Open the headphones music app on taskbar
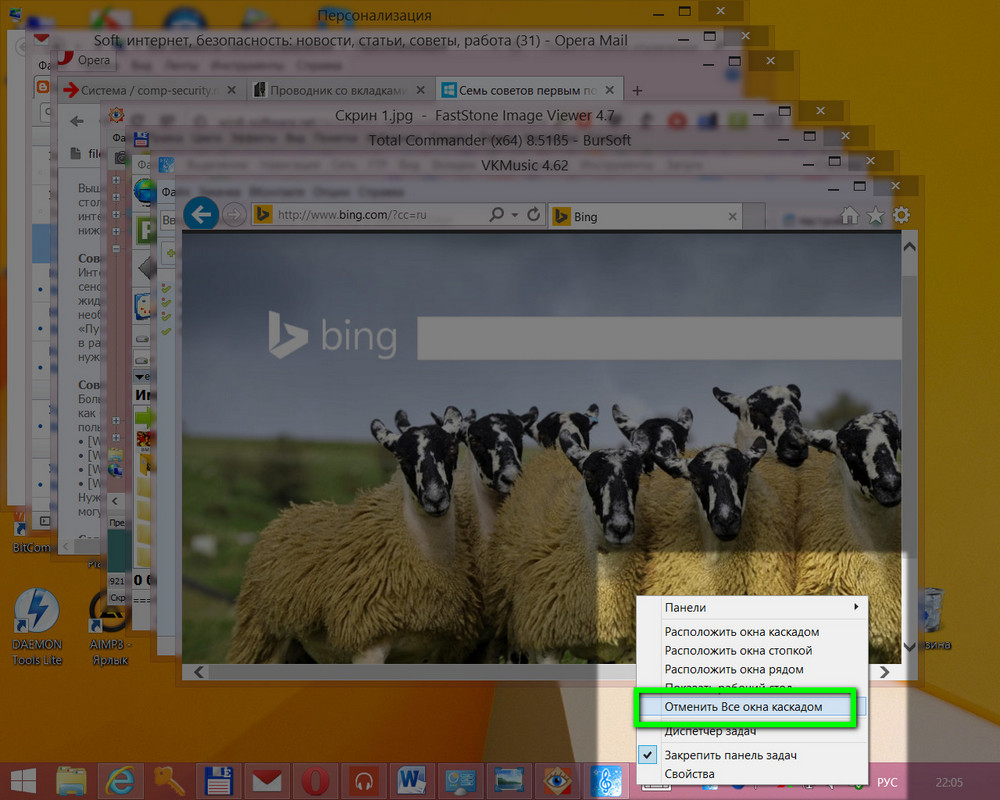The width and height of the screenshot is (1000, 800). tap(364, 781)
